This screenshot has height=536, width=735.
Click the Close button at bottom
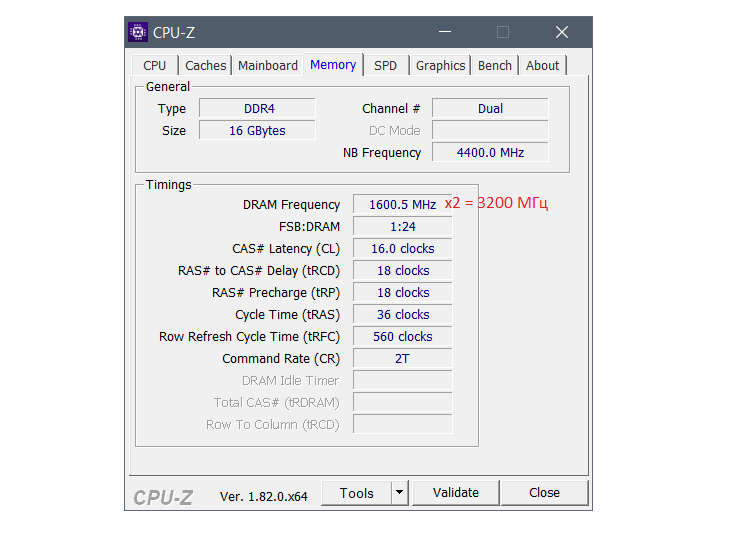(544, 493)
